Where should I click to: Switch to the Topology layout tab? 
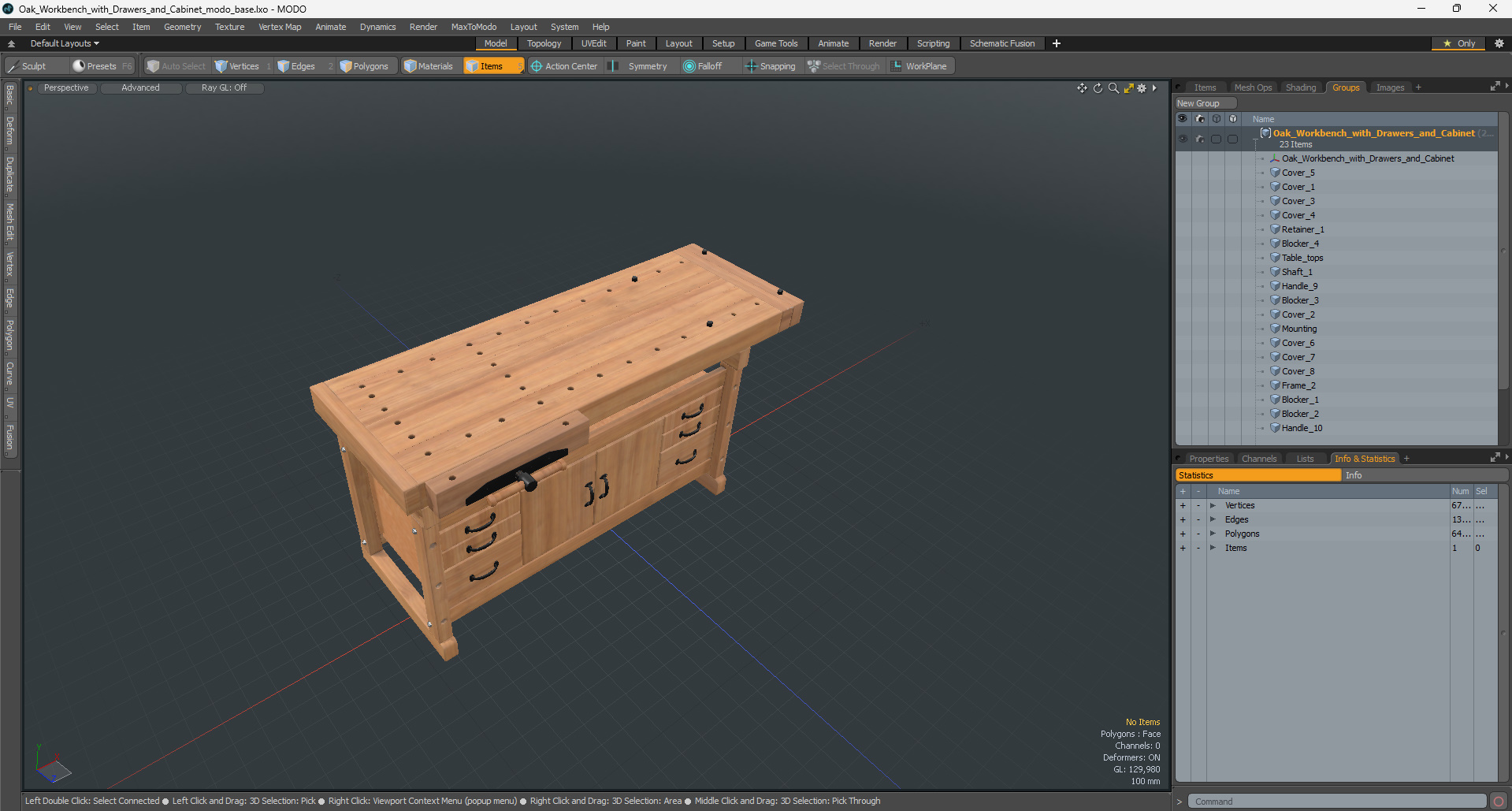[x=544, y=43]
